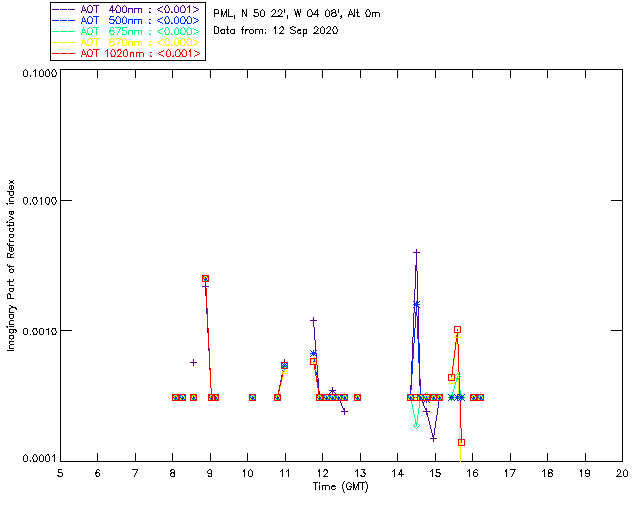Image resolution: width=640 pixels, height=512 pixels.
Task: Click the x-axis label 8
Action: pyautogui.click(x=173, y=473)
